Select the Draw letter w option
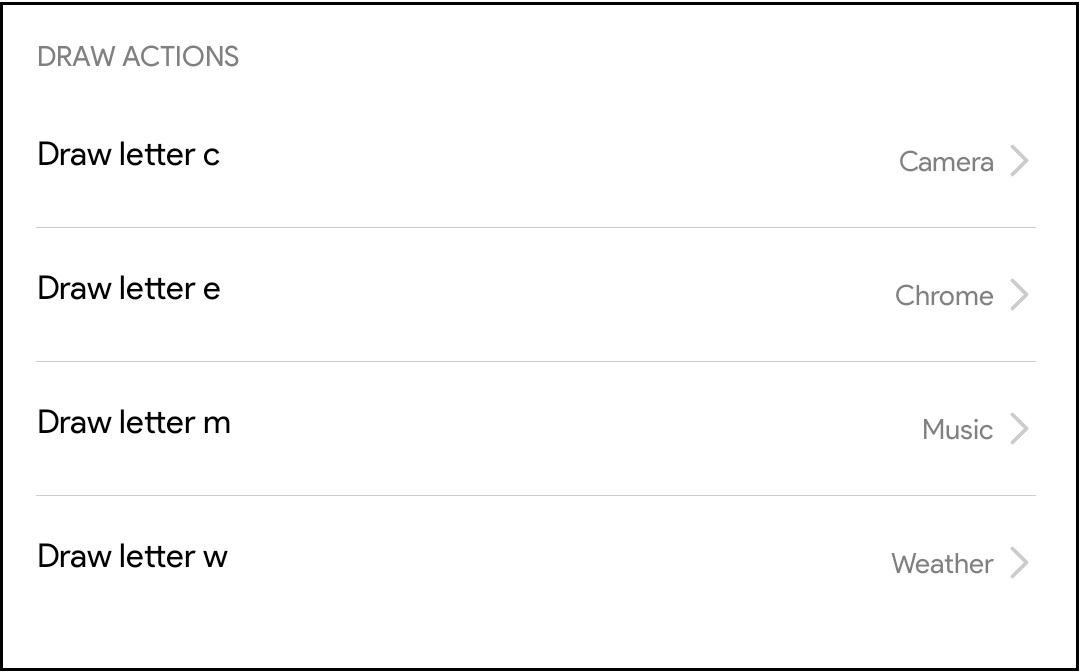Viewport: 1080px width, 672px height. point(132,557)
